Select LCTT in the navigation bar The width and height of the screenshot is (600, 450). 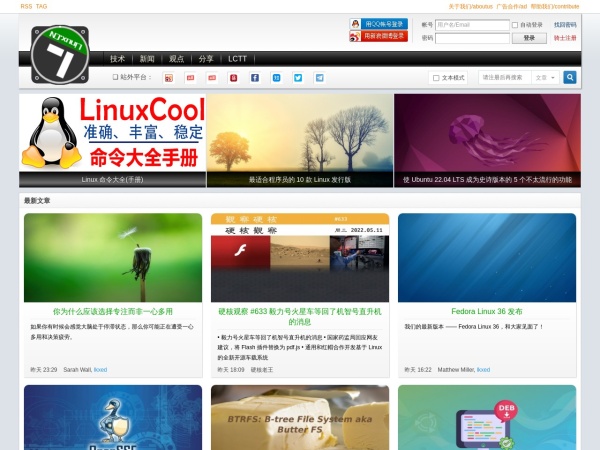(x=237, y=59)
